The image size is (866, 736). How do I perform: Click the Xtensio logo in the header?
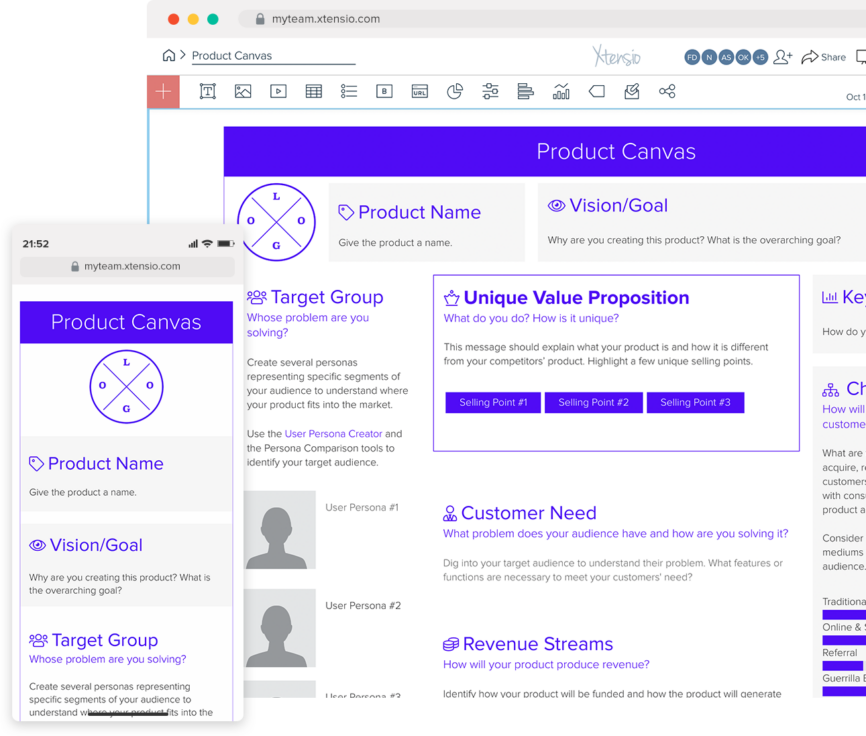[x=617, y=57]
